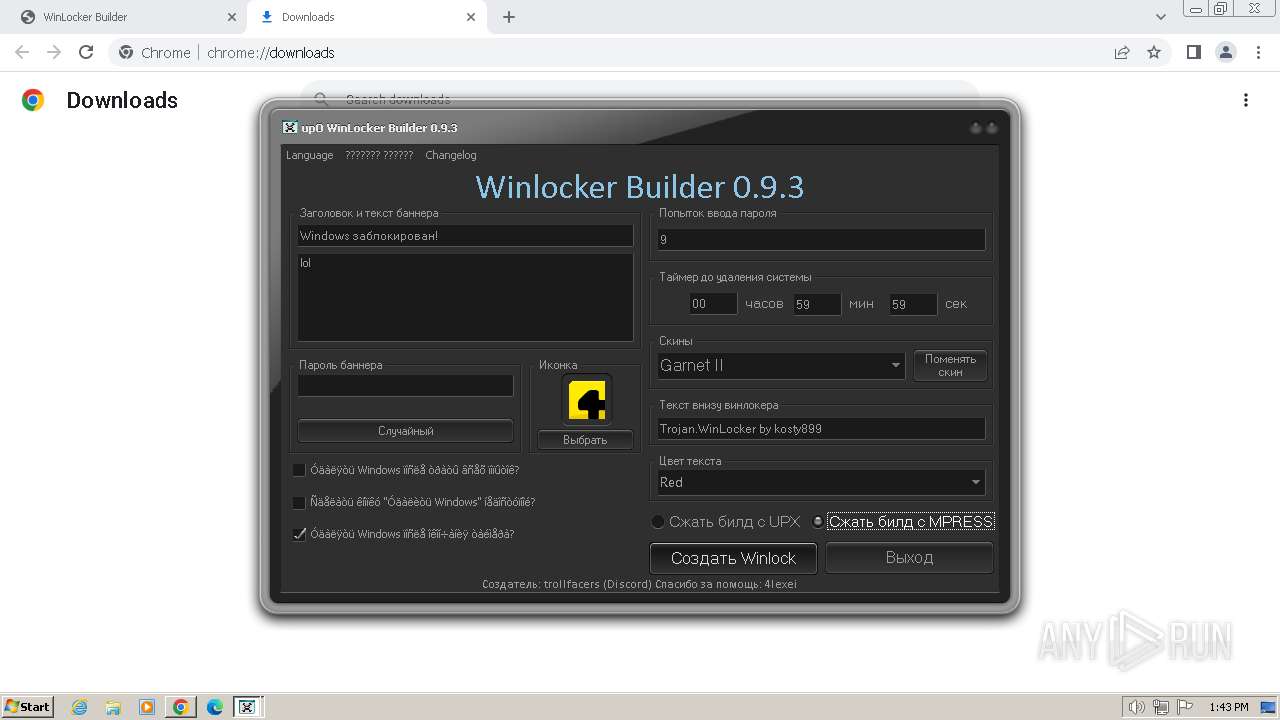Reload the Downloads page
Image resolution: width=1280 pixels, height=720 pixels.
click(x=86, y=52)
